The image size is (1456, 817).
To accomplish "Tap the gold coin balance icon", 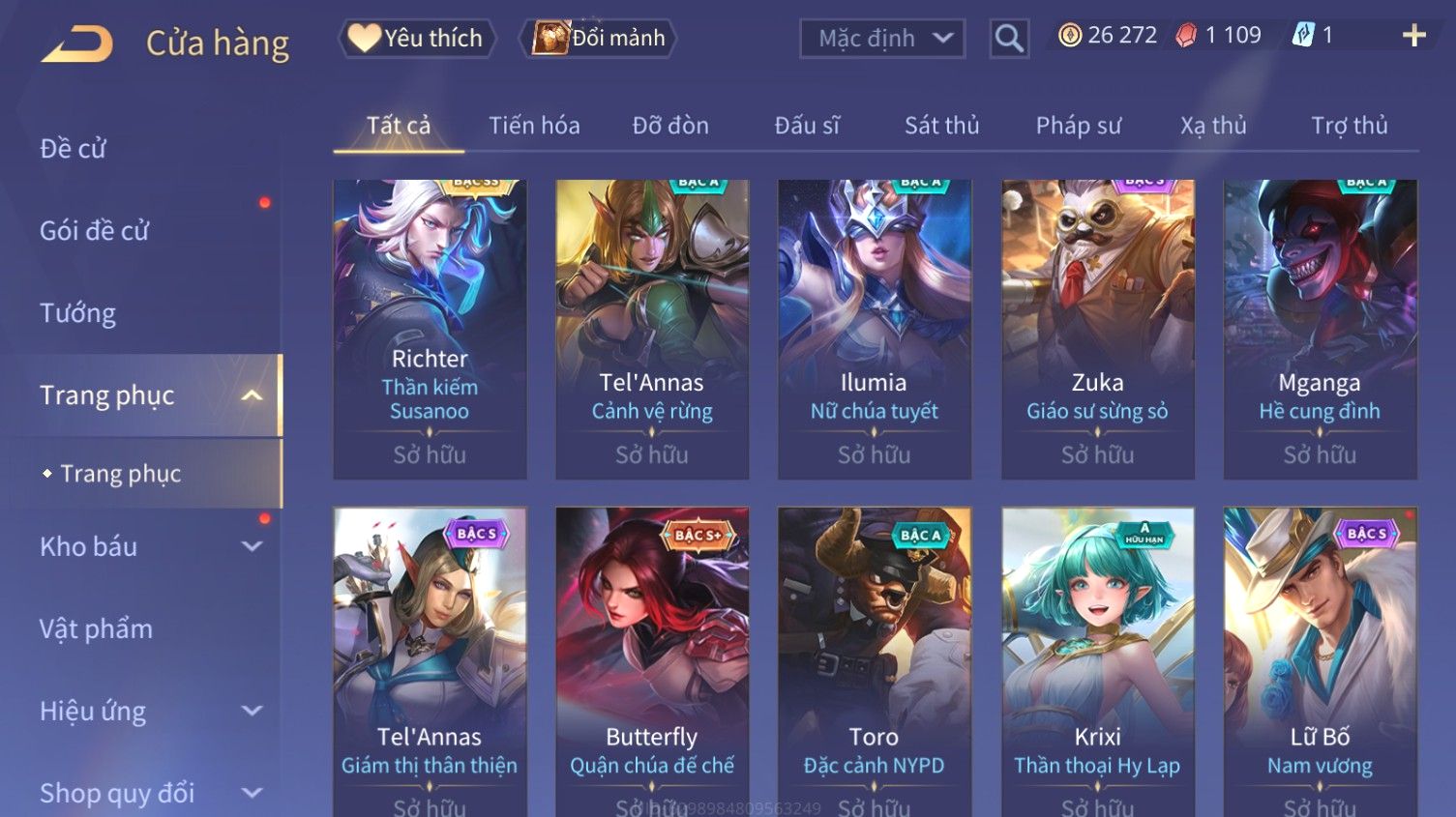I will pos(1069,36).
